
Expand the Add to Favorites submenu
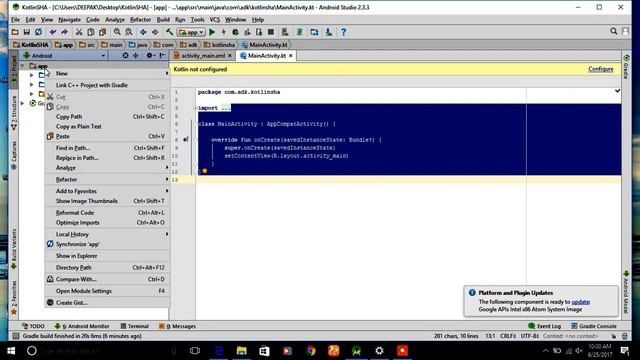[x=107, y=191]
